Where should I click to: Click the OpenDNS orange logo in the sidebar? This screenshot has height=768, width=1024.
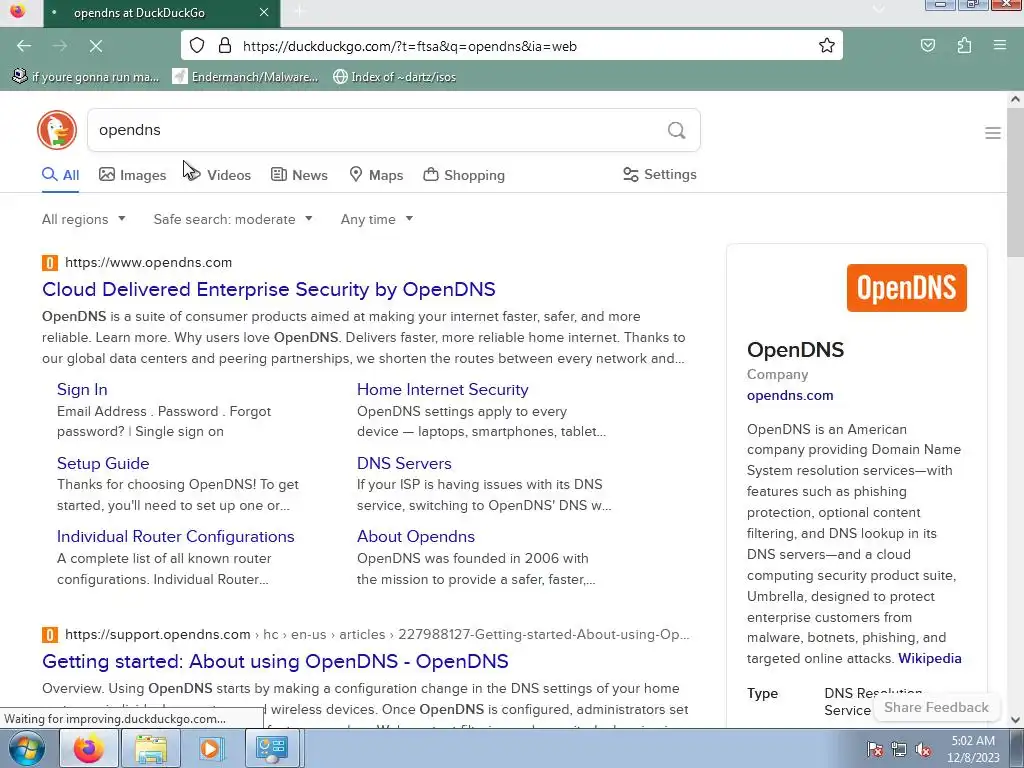click(906, 288)
